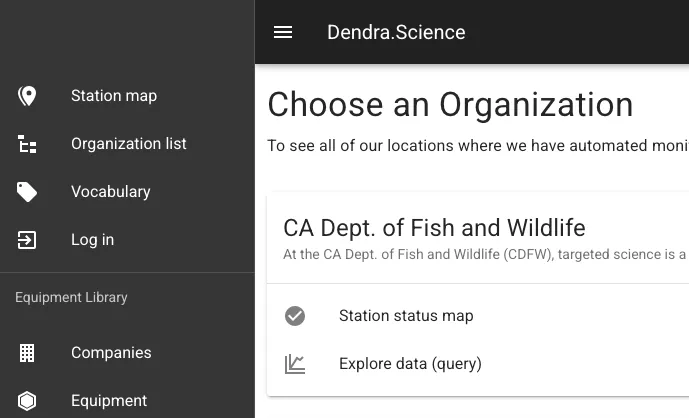Image resolution: width=689 pixels, height=418 pixels.
Task: Click the Log in arrow icon
Action: [x=27, y=240]
